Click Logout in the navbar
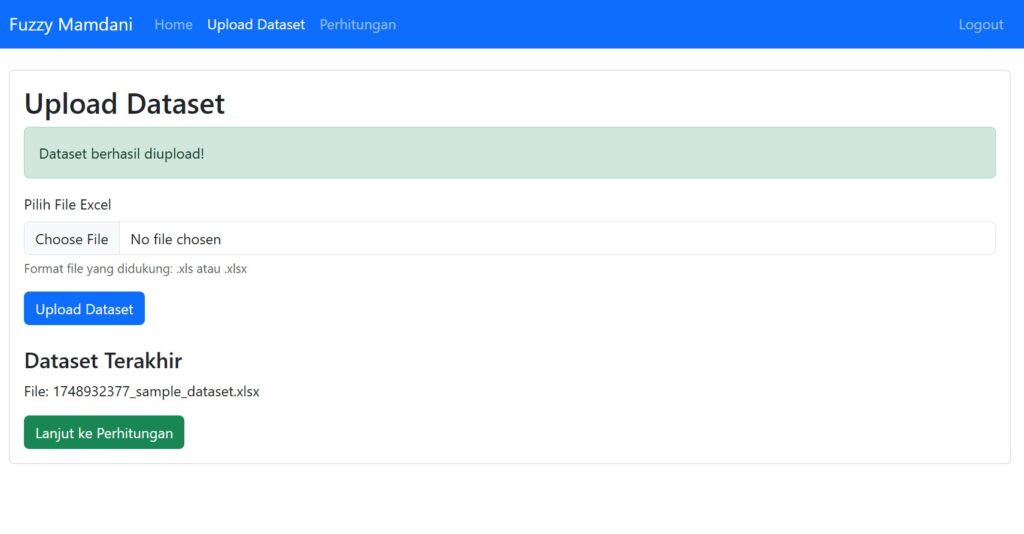 pyautogui.click(x=980, y=24)
